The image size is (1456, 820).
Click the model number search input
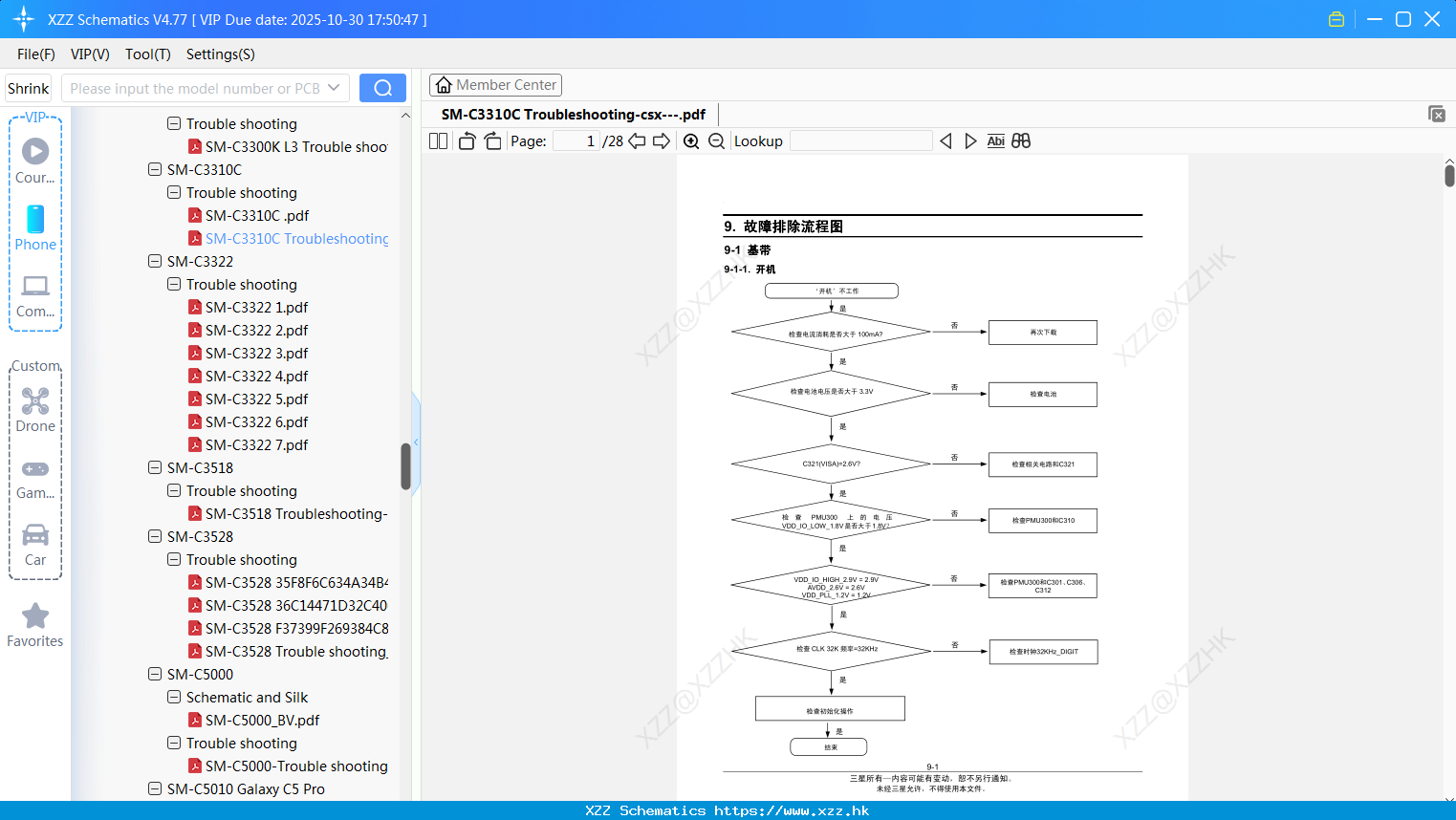(194, 88)
